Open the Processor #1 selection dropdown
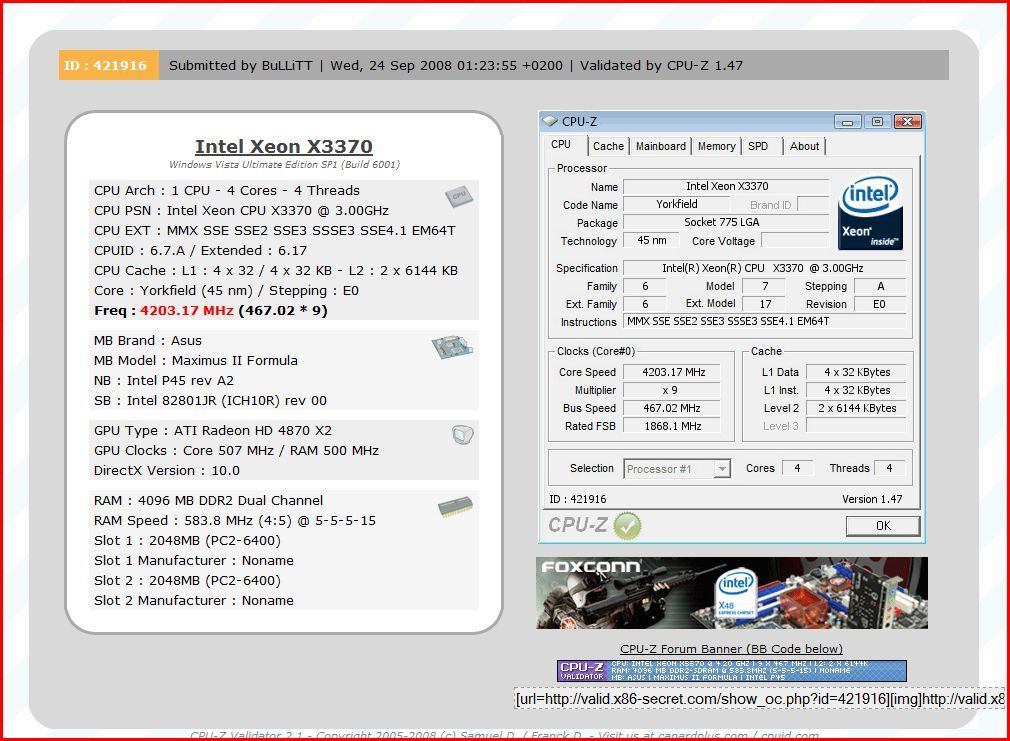The width and height of the screenshot is (1010, 741). click(677, 469)
